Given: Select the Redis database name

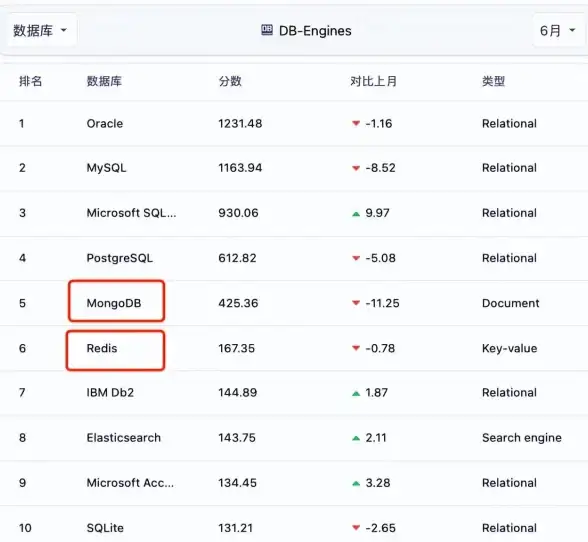Looking at the screenshot, I should (x=102, y=348).
